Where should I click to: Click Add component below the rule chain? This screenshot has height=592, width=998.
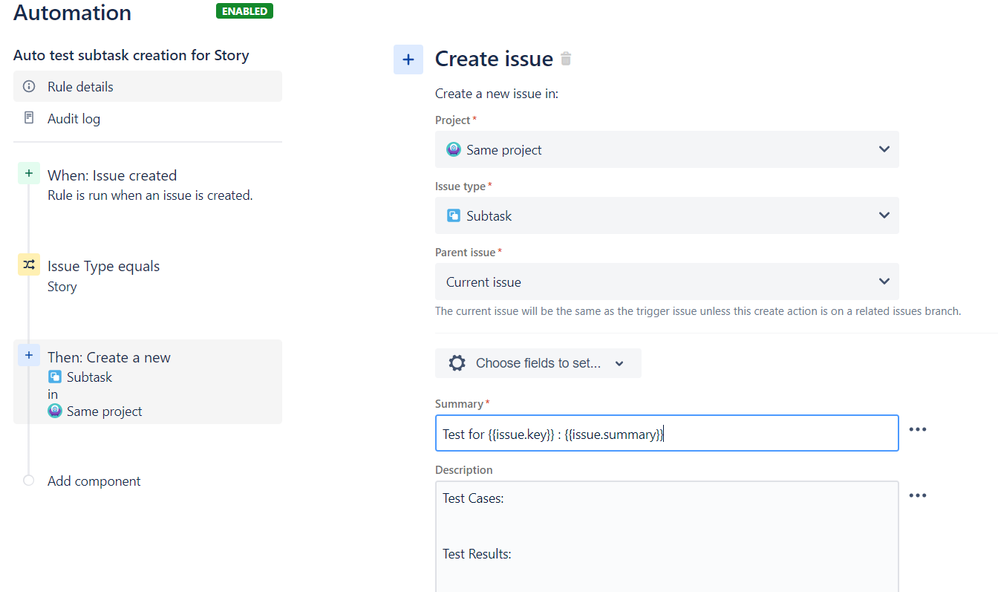click(x=93, y=481)
